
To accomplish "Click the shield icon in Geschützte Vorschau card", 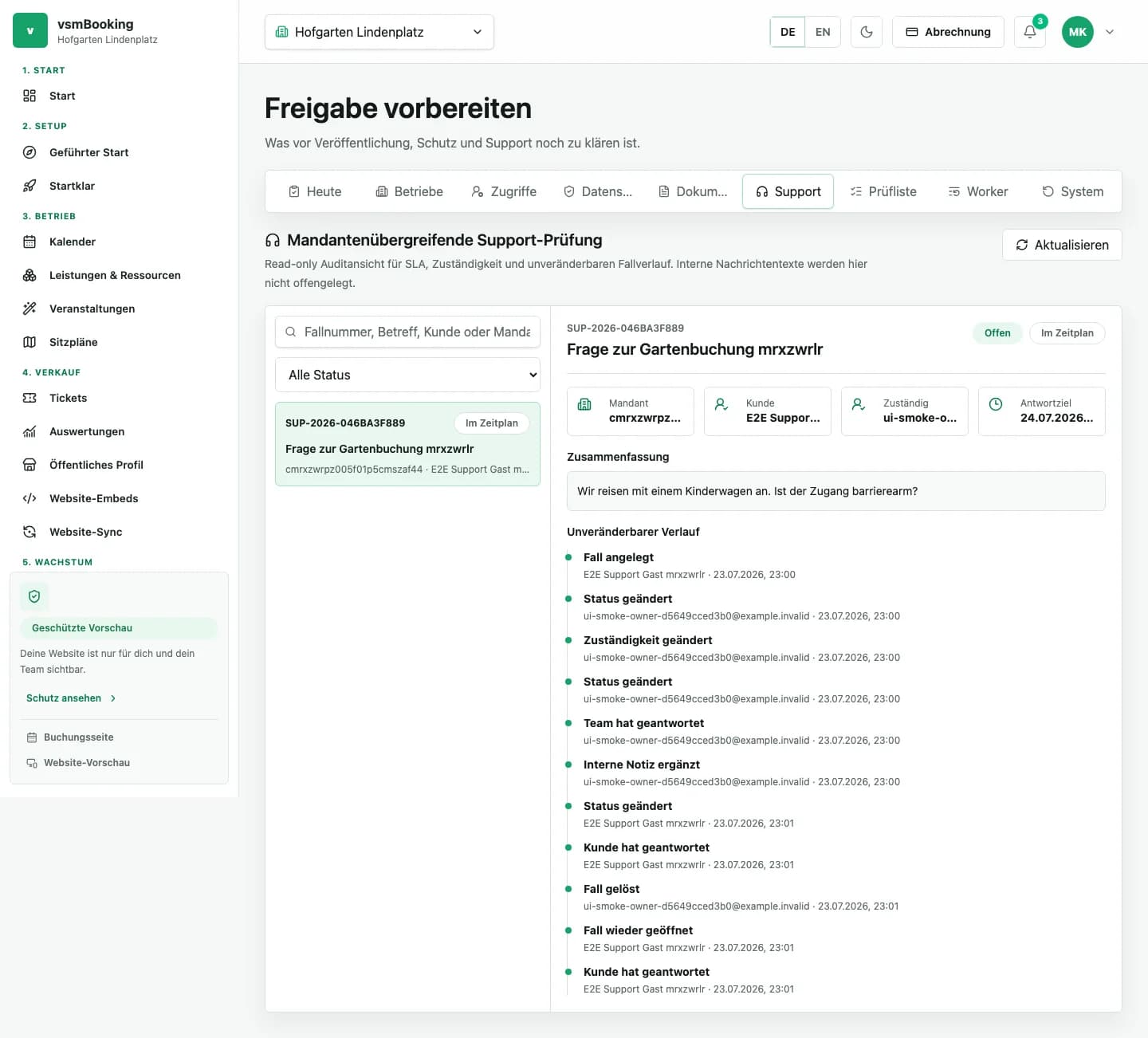I will tap(34, 596).
